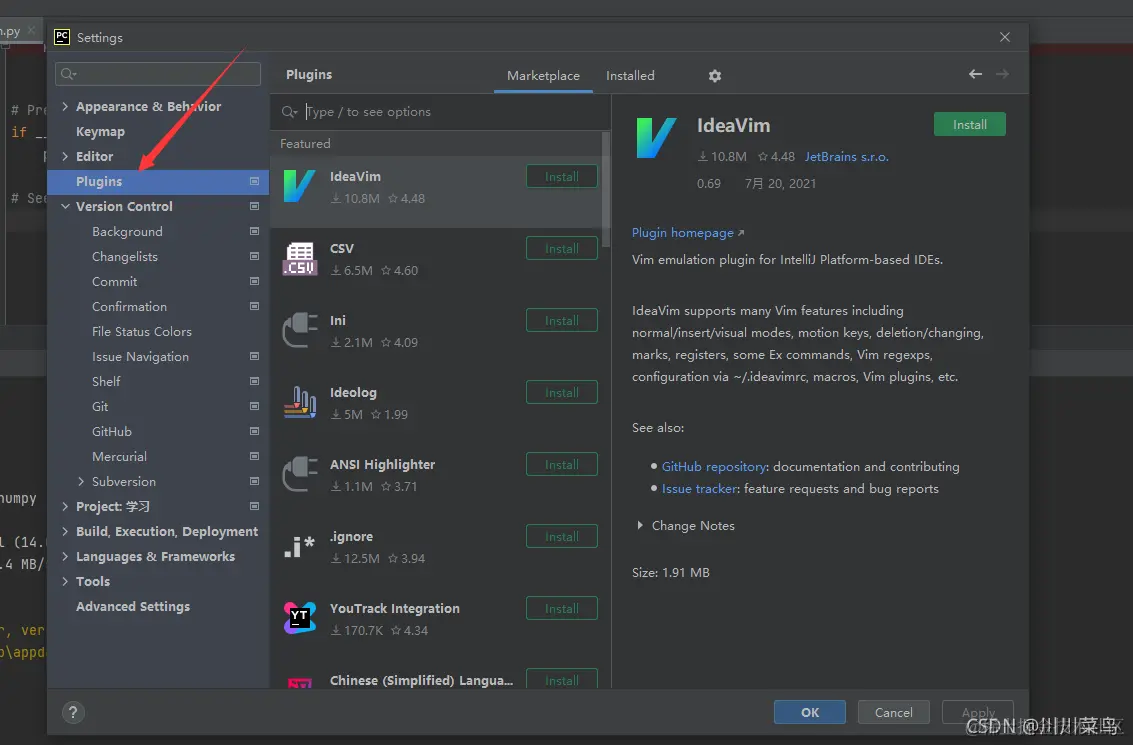Viewport: 1133px width, 745px height.
Task: Install IdeaVim from the details pane
Action: pyautogui.click(x=970, y=124)
